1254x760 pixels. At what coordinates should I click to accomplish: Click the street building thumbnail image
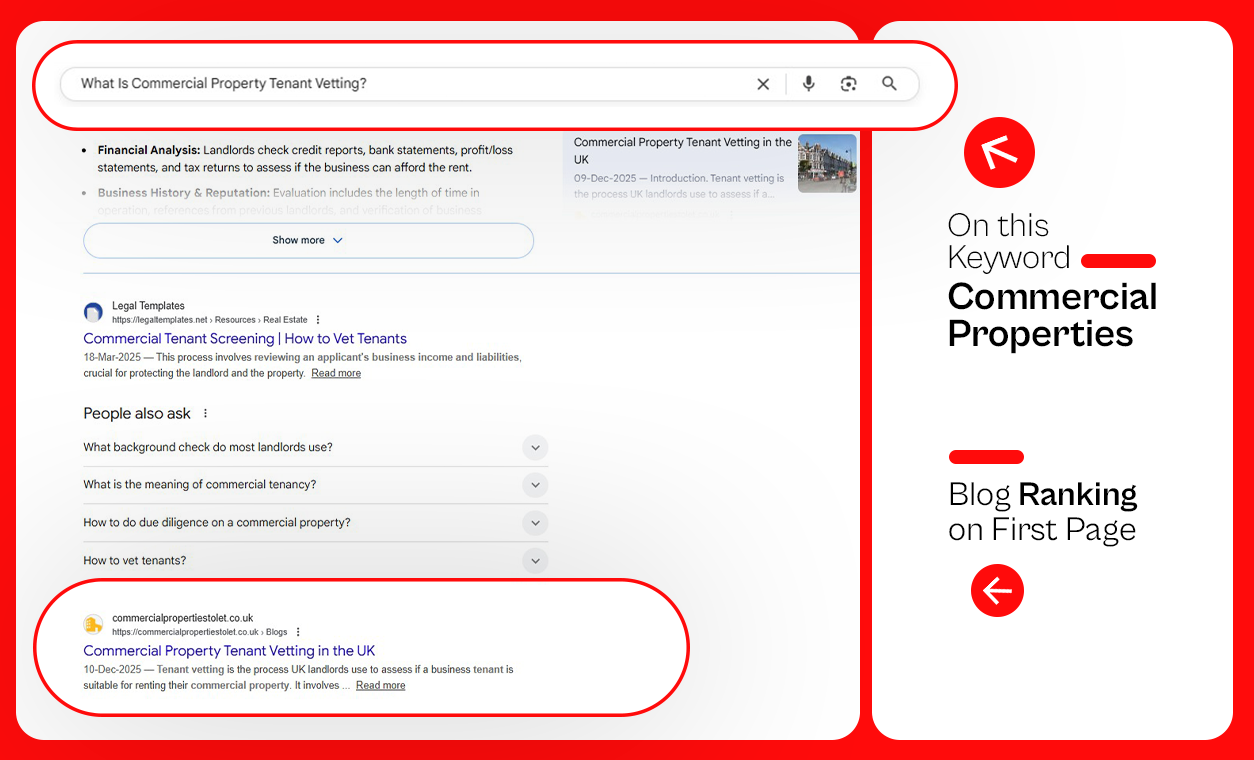click(x=827, y=163)
